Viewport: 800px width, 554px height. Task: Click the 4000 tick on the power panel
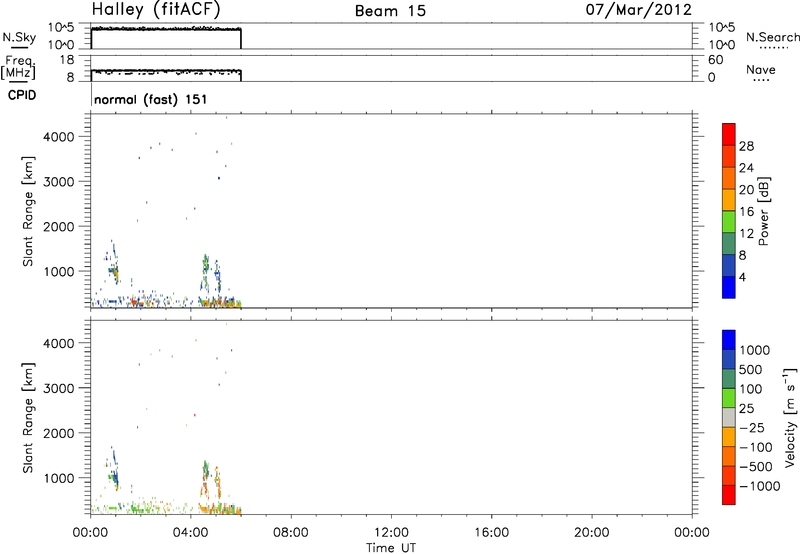pyautogui.click(x=59, y=137)
